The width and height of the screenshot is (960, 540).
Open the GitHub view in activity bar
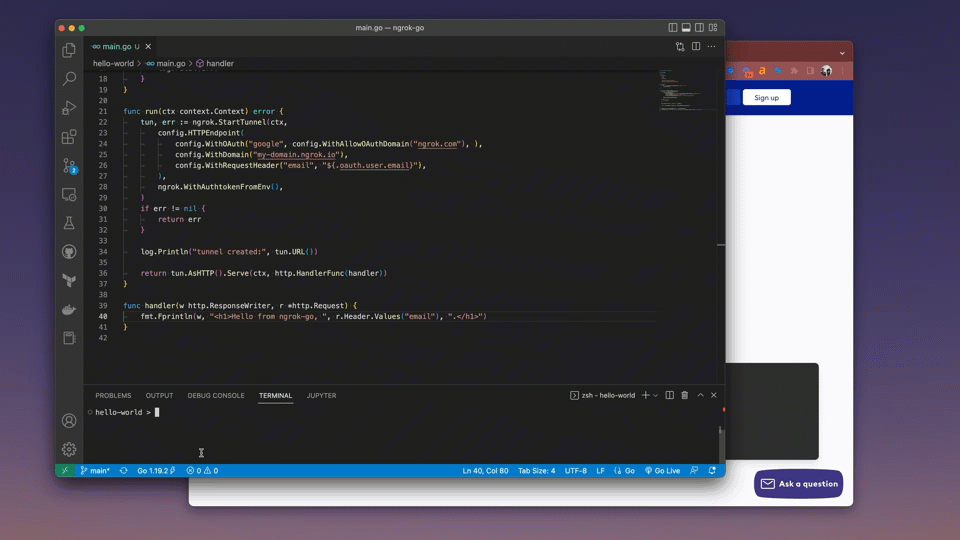point(69,252)
